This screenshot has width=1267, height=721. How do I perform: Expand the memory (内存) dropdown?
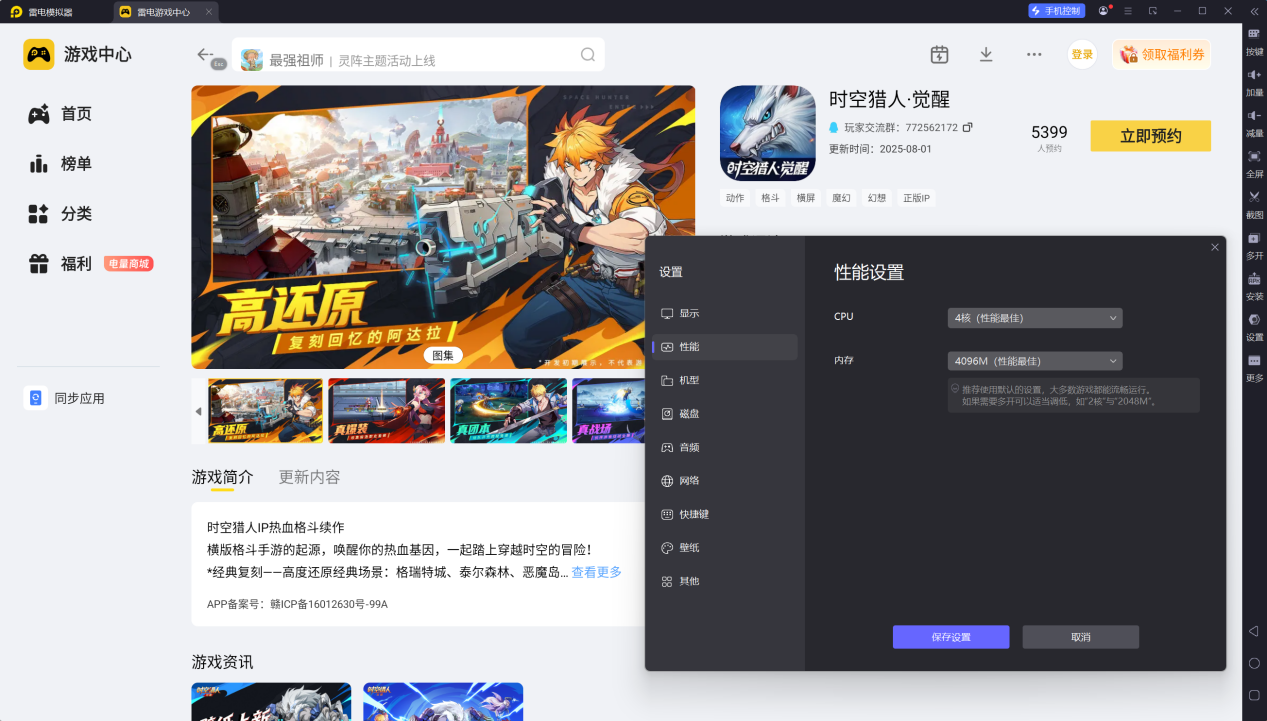[1035, 361]
